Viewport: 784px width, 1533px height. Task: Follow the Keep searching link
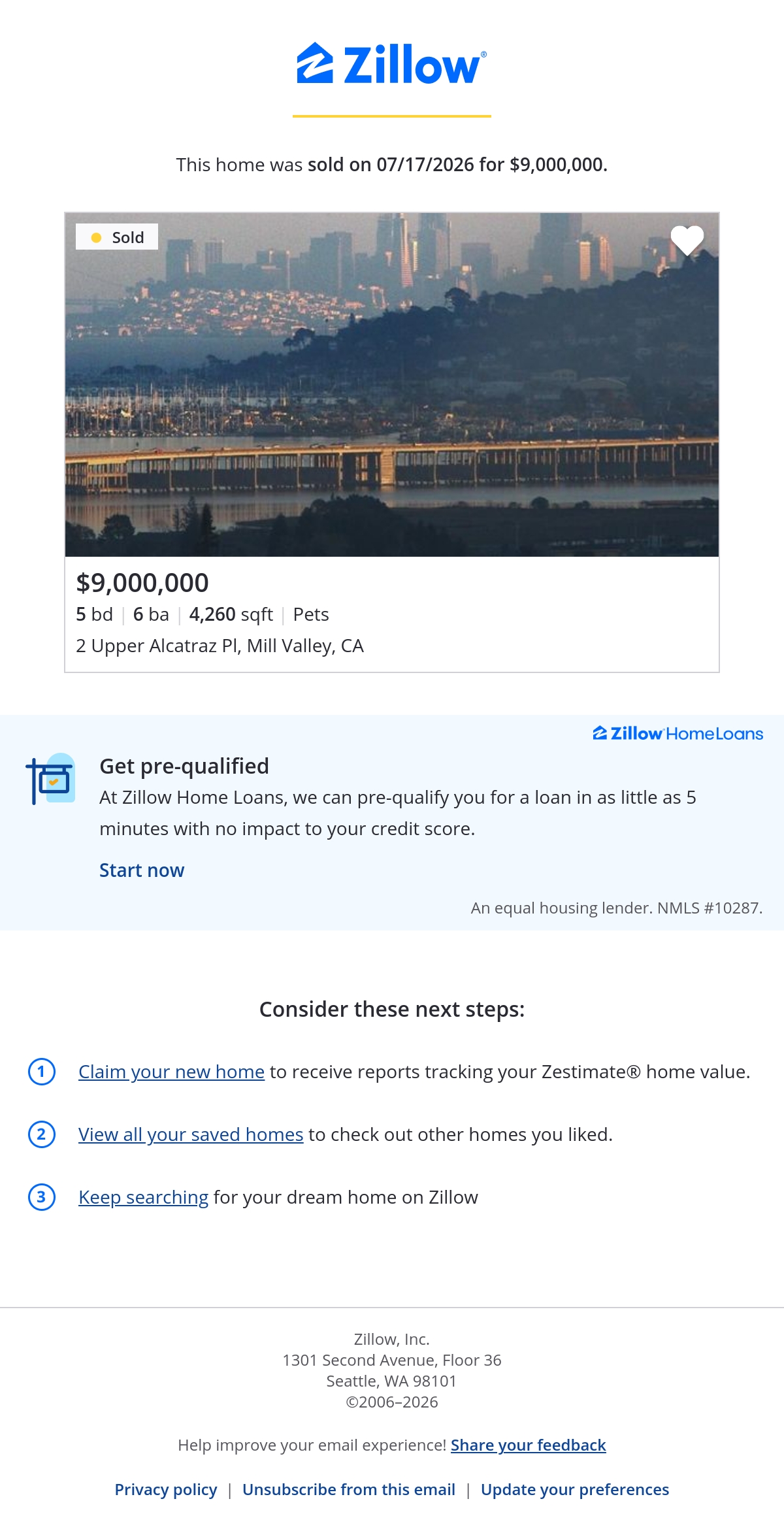click(143, 1197)
